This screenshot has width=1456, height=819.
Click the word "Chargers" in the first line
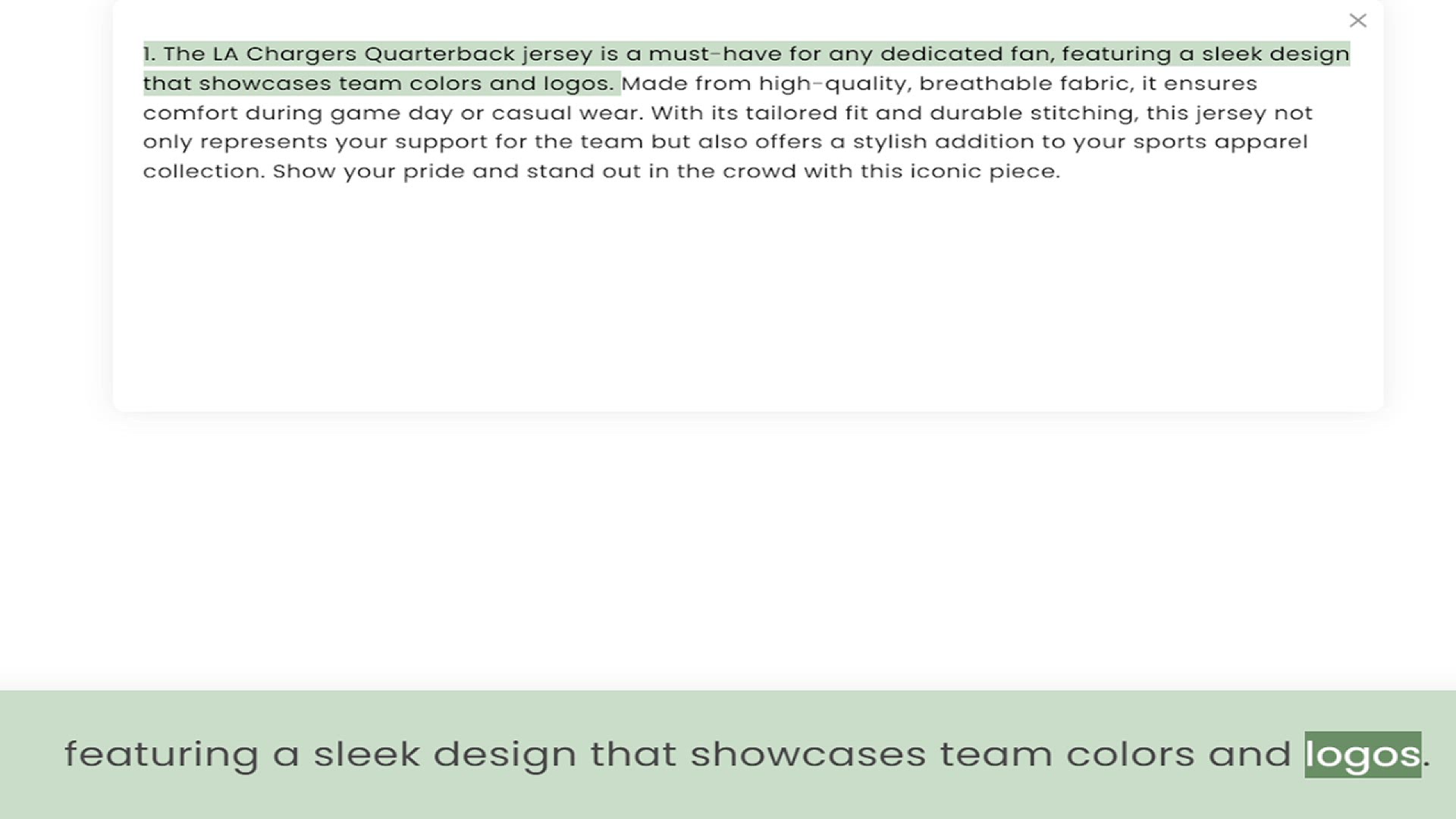(301, 54)
